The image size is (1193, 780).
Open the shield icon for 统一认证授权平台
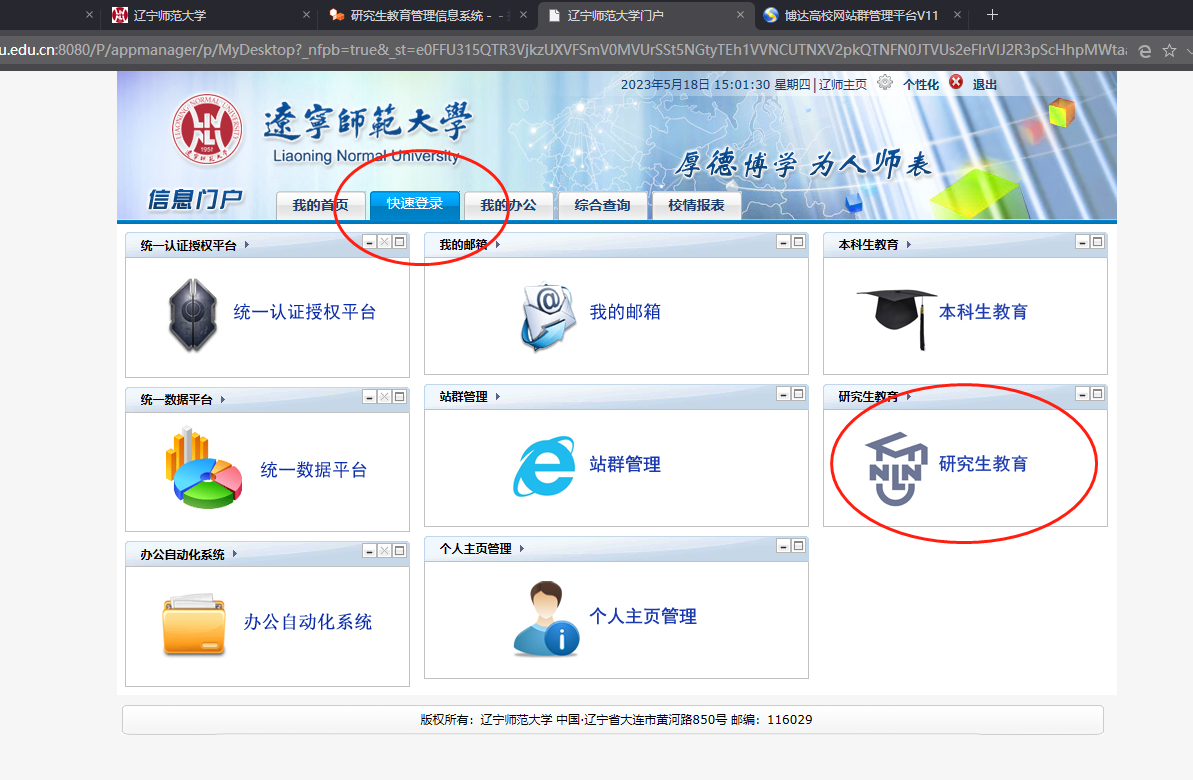tap(192, 314)
